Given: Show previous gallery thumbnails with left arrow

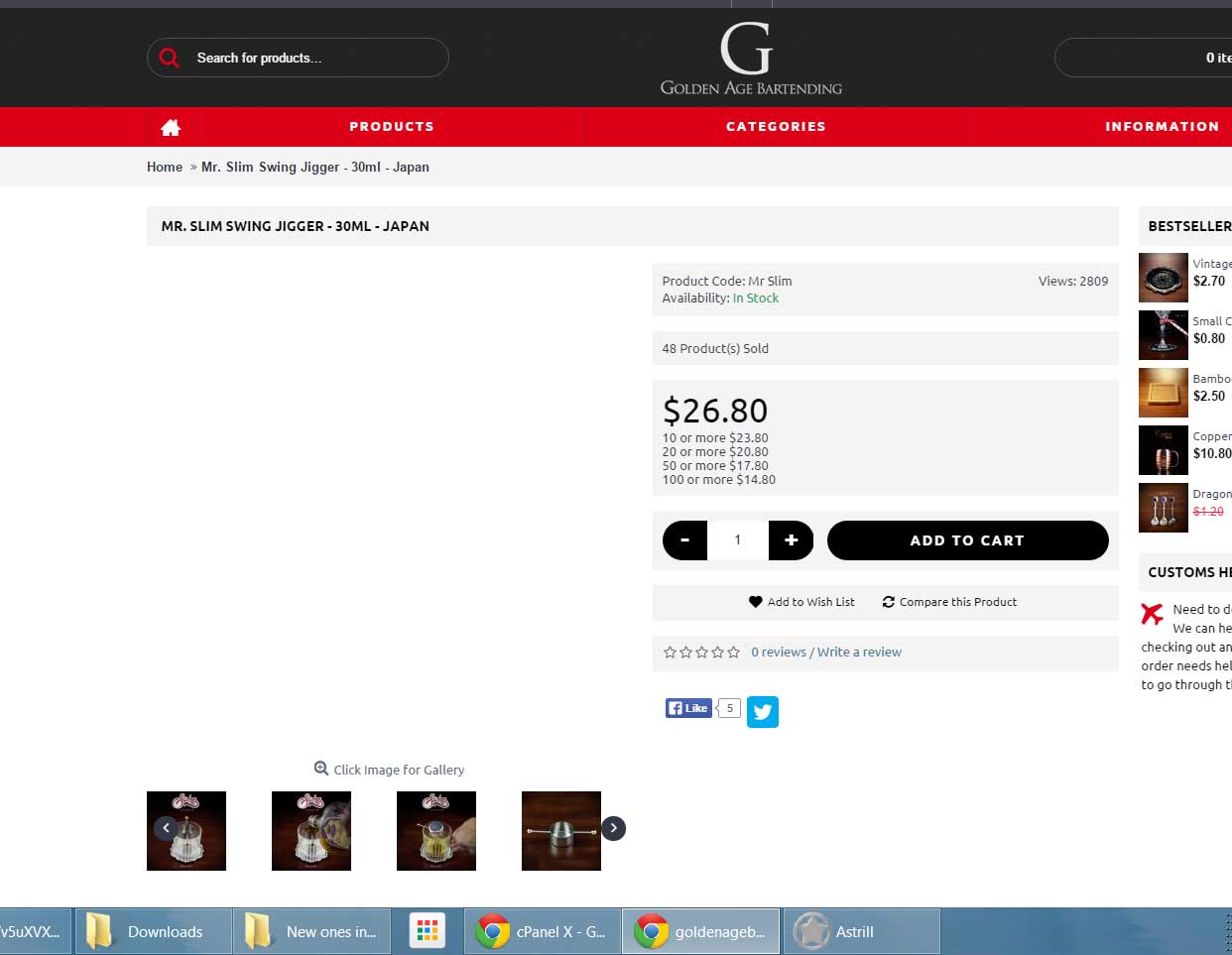Looking at the screenshot, I should (167, 828).
